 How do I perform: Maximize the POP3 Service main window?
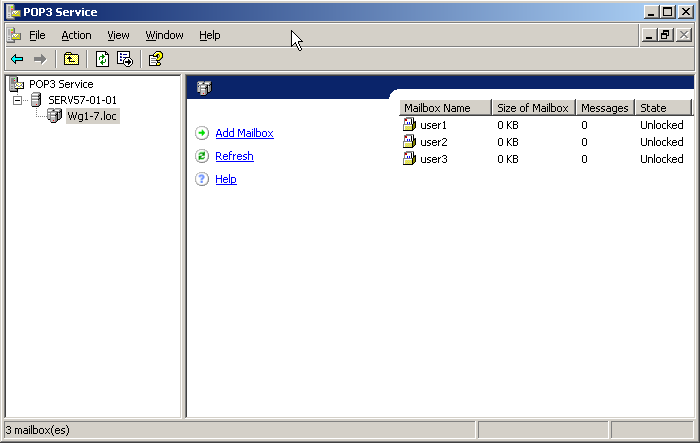[x=668, y=12]
